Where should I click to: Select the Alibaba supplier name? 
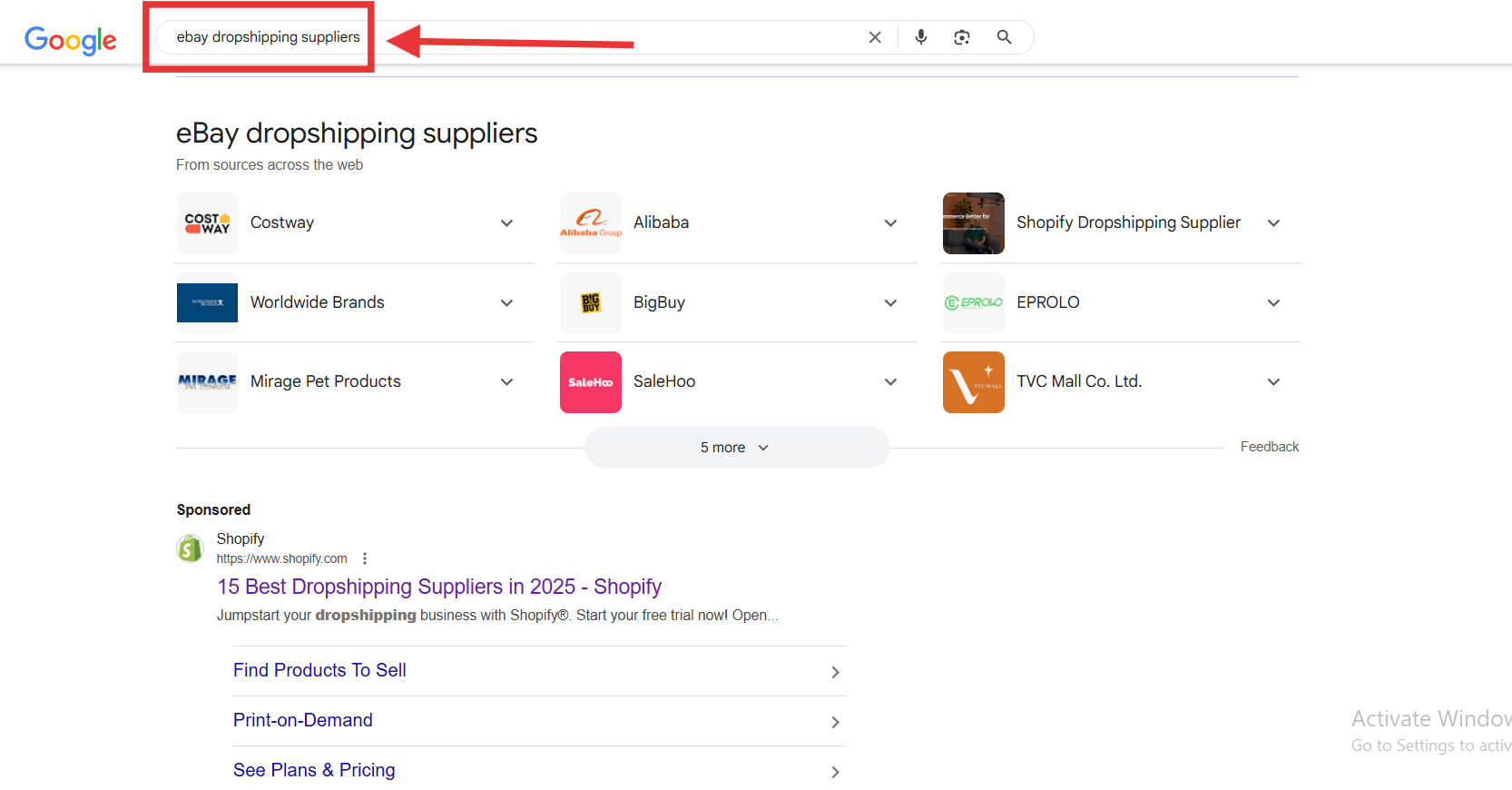tap(661, 222)
